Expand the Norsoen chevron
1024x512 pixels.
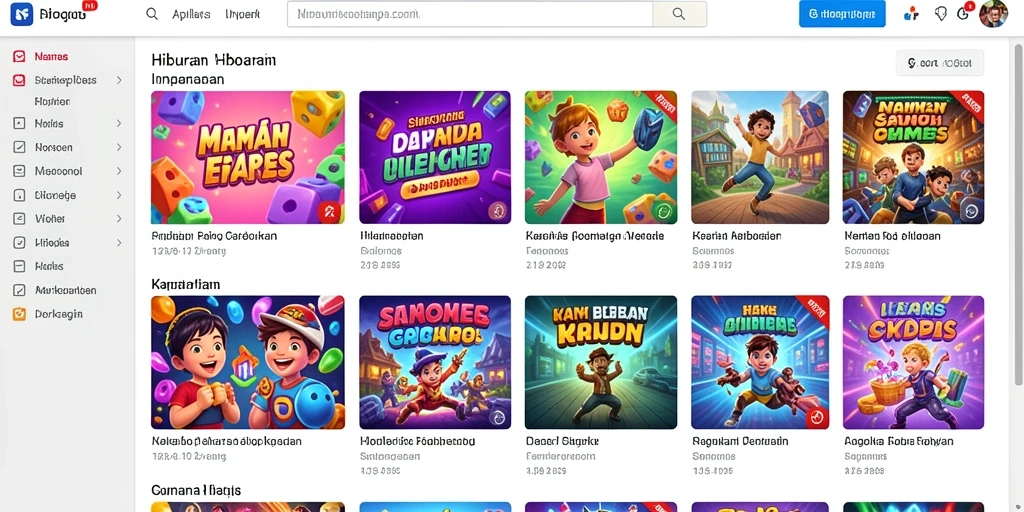tap(119, 148)
